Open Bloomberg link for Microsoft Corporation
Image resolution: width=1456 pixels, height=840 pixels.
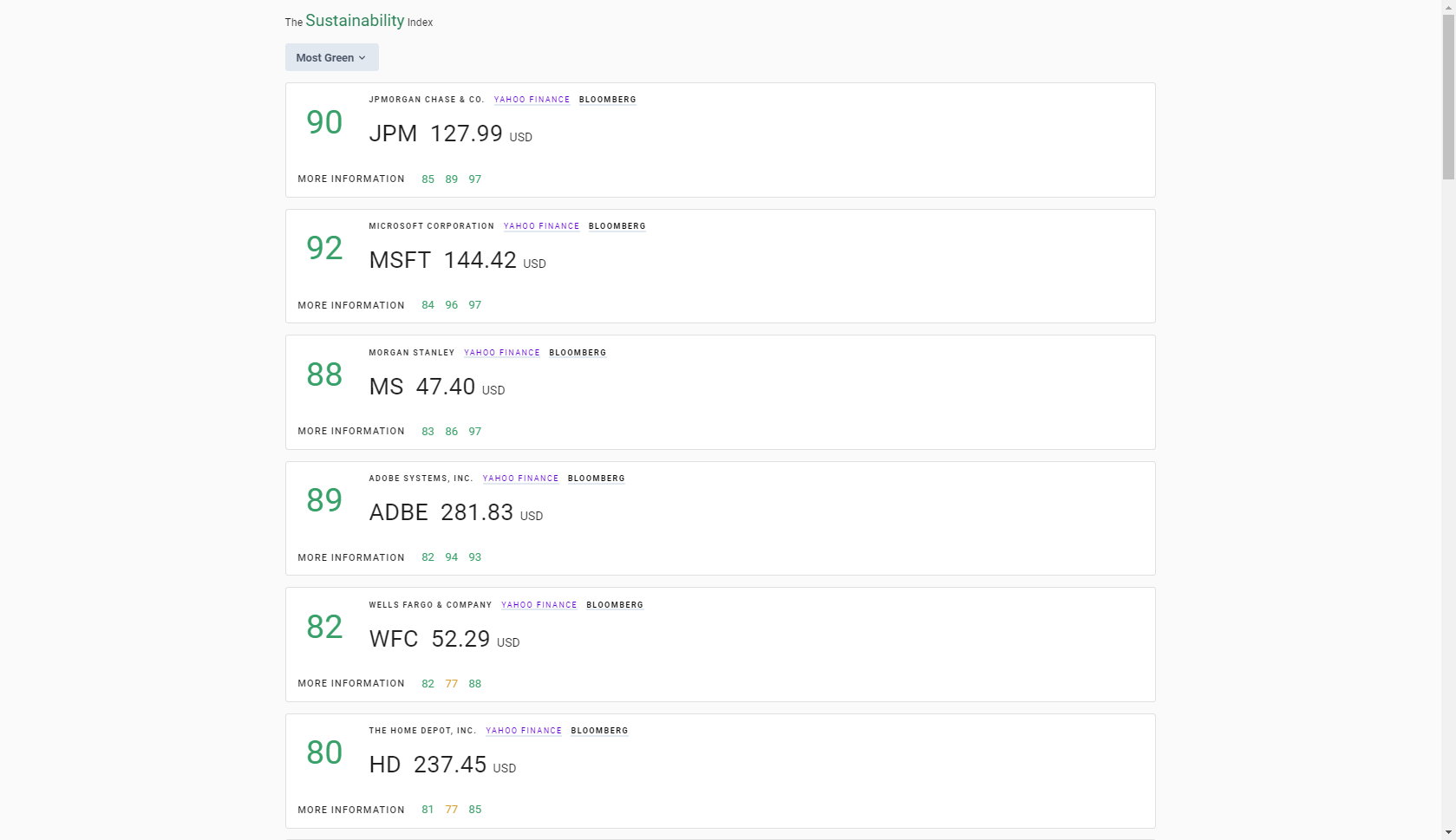[x=617, y=226]
